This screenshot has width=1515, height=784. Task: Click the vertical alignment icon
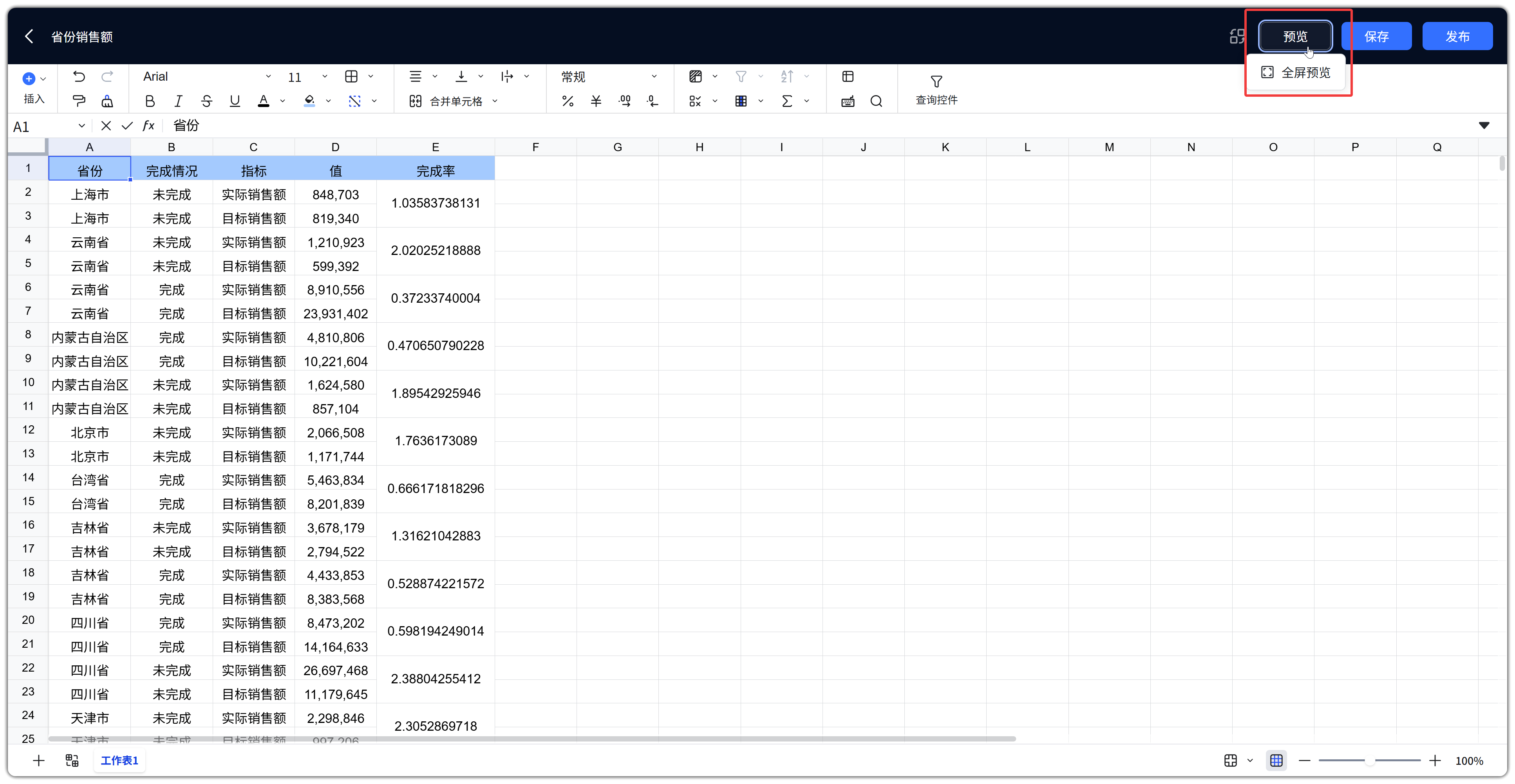pos(461,76)
